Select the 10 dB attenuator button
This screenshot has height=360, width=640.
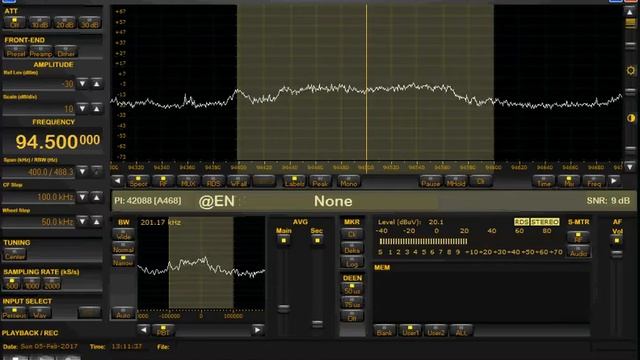(x=40, y=23)
